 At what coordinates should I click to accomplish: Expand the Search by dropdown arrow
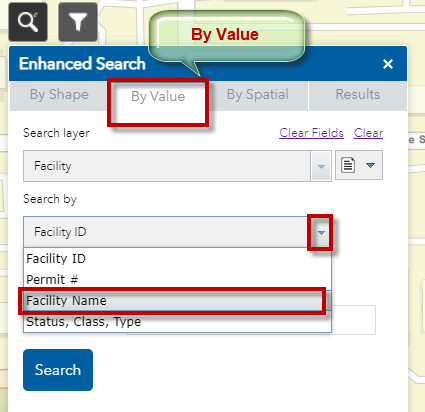(x=321, y=232)
